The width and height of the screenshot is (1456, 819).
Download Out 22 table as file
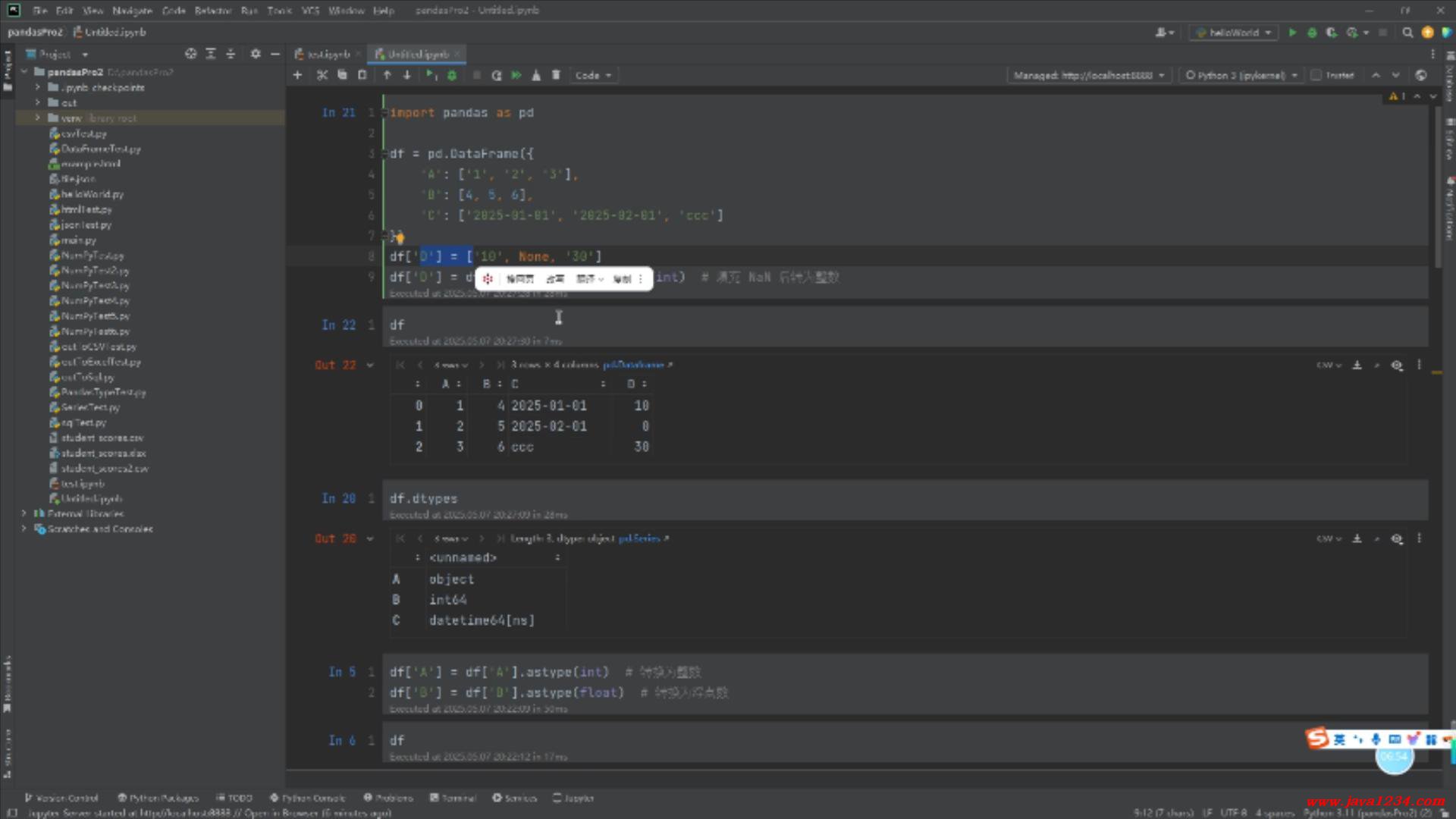1357,365
